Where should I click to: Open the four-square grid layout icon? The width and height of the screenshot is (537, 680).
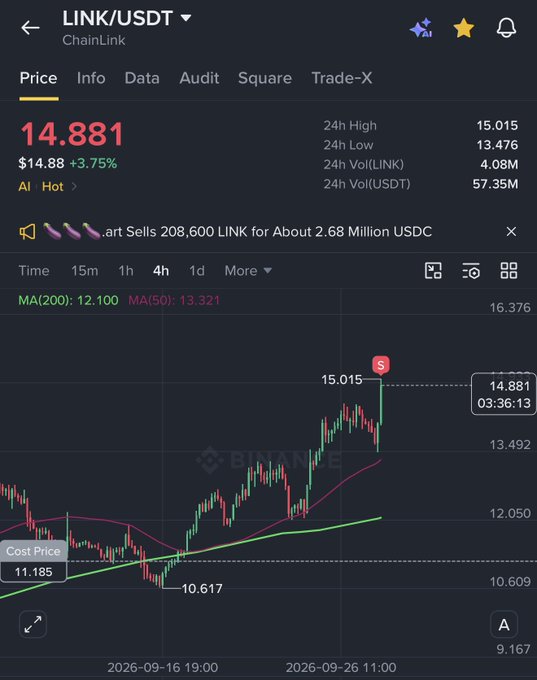[509, 271]
